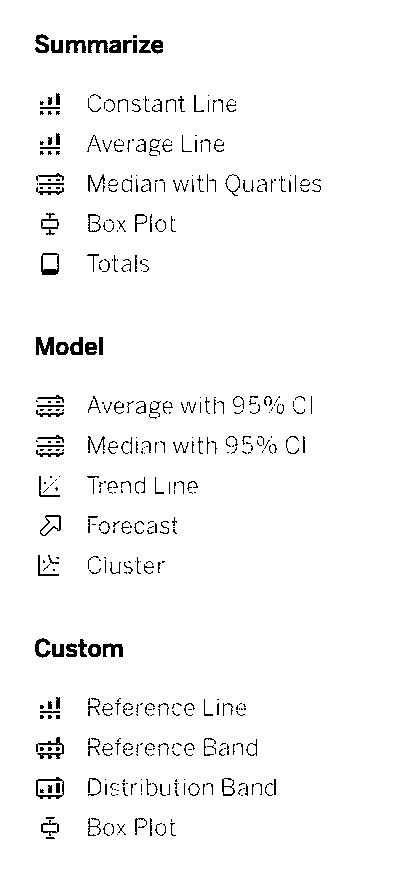Click the Summarize section heading
Viewport: 416px width, 870px height.
point(99,45)
